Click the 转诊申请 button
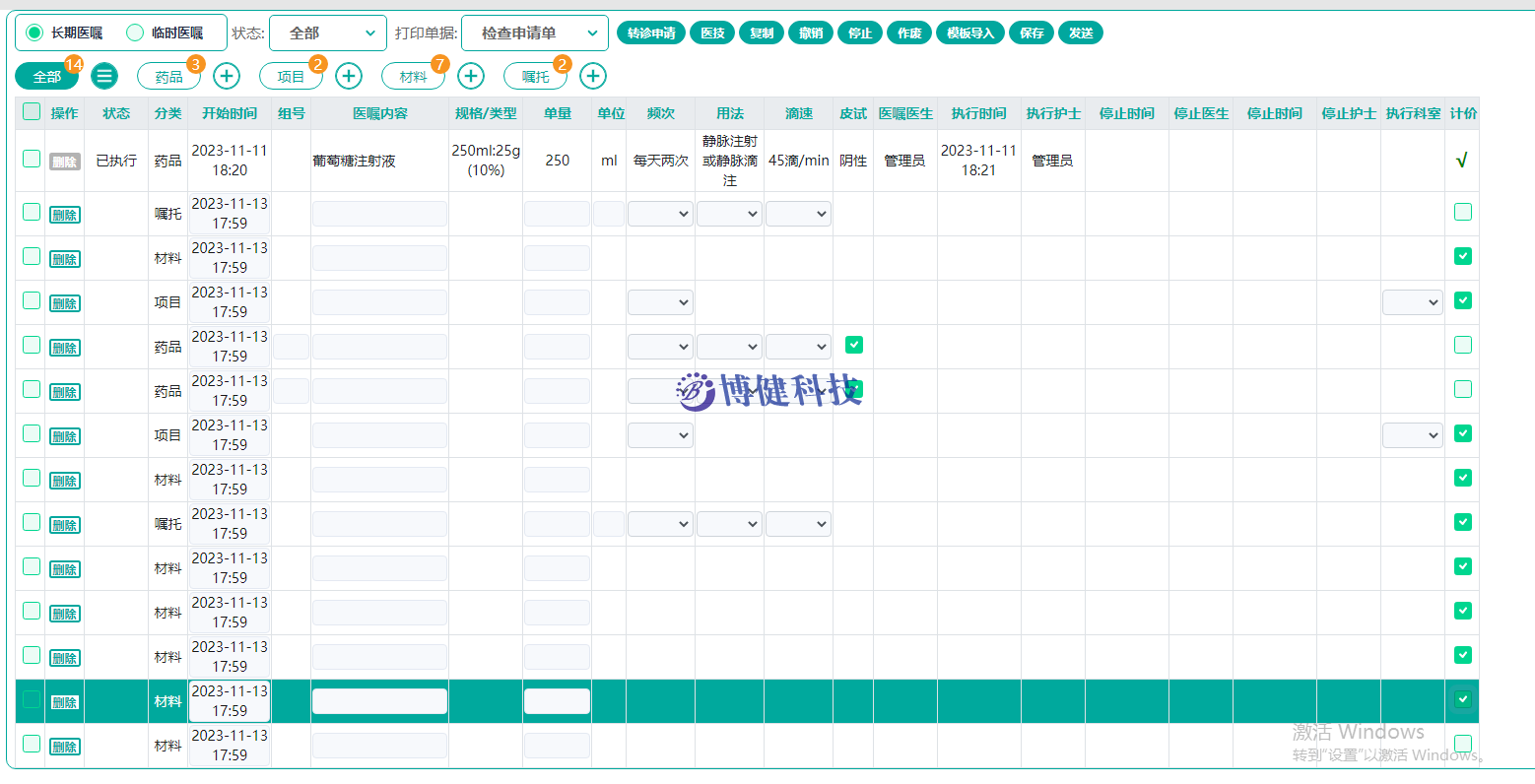The image size is (1535, 784). click(x=651, y=33)
